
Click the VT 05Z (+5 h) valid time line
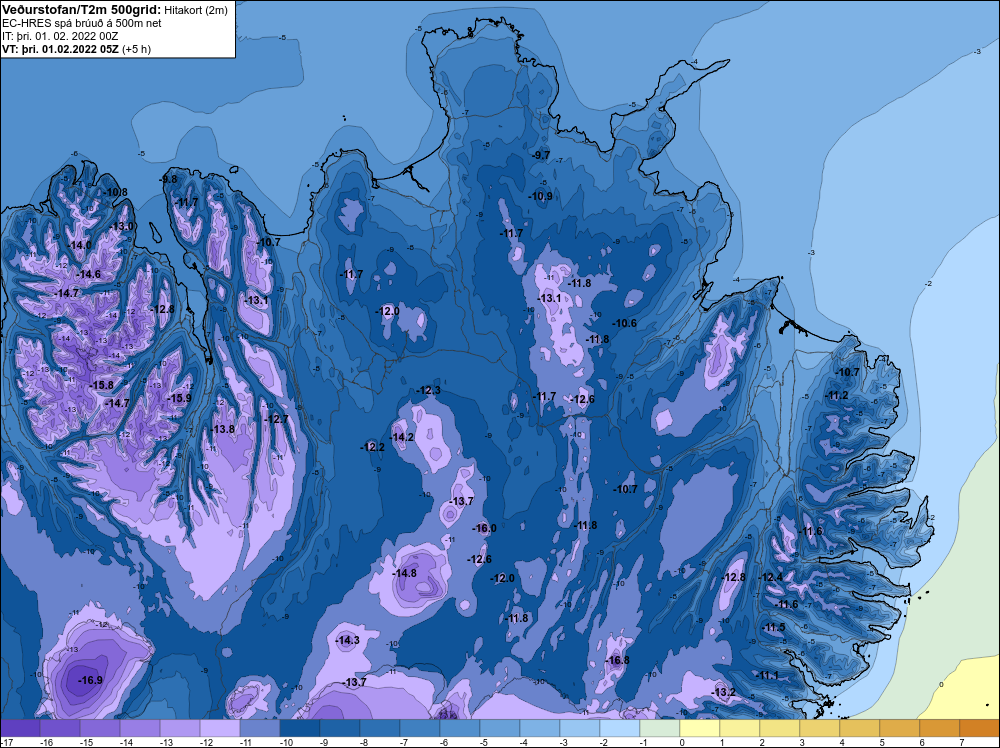pyautogui.click(x=77, y=49)
